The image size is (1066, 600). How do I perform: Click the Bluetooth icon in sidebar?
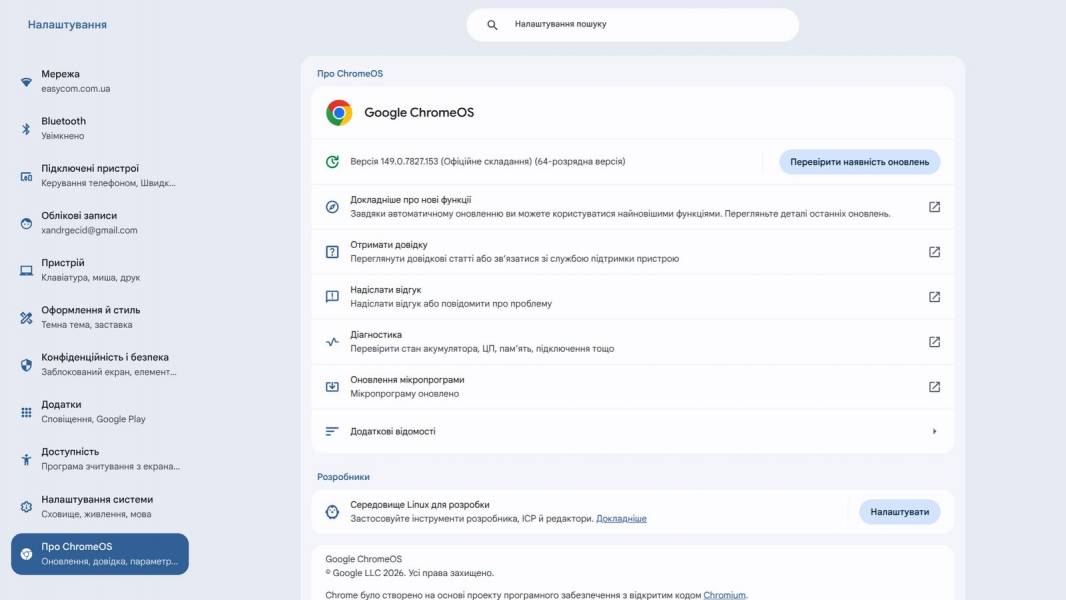[26, 129]
